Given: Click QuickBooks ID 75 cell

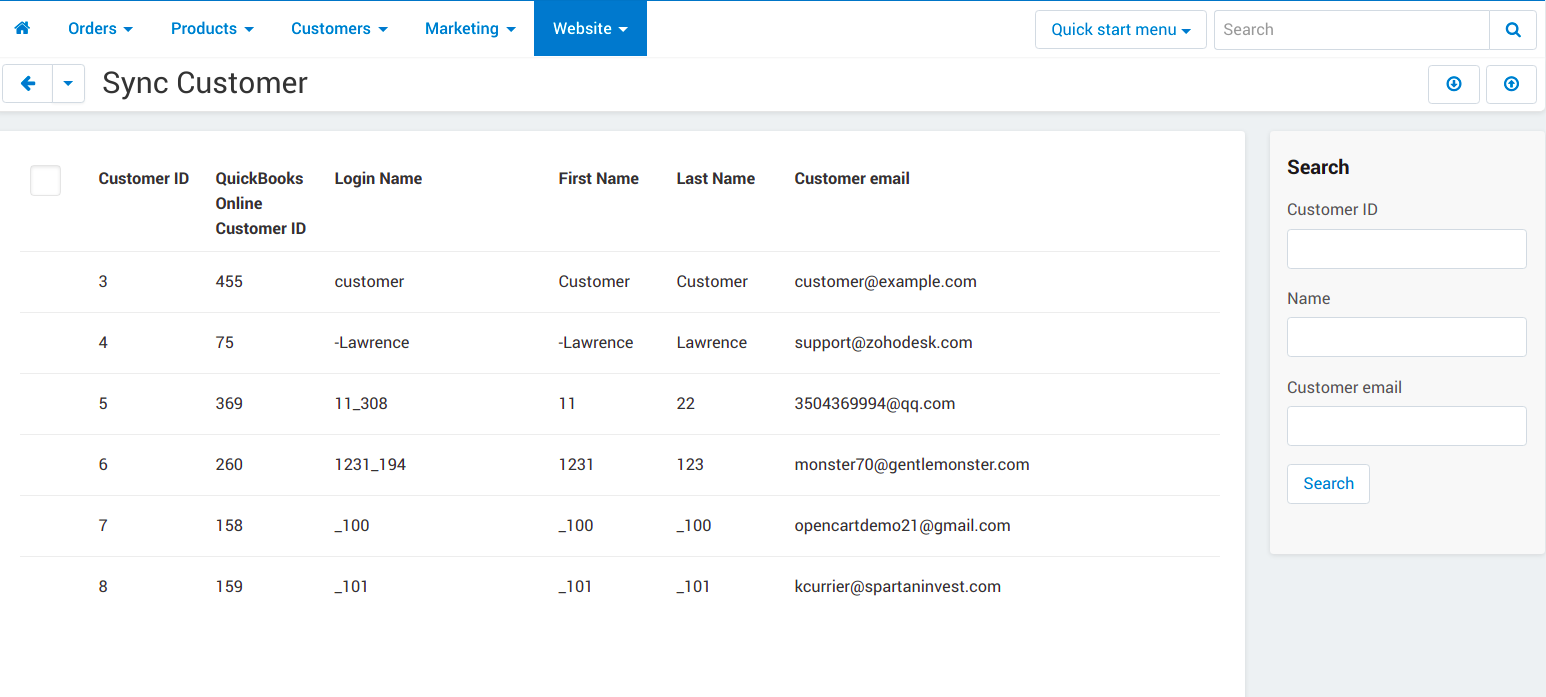Looking at the screenshot, I should 224,343.
